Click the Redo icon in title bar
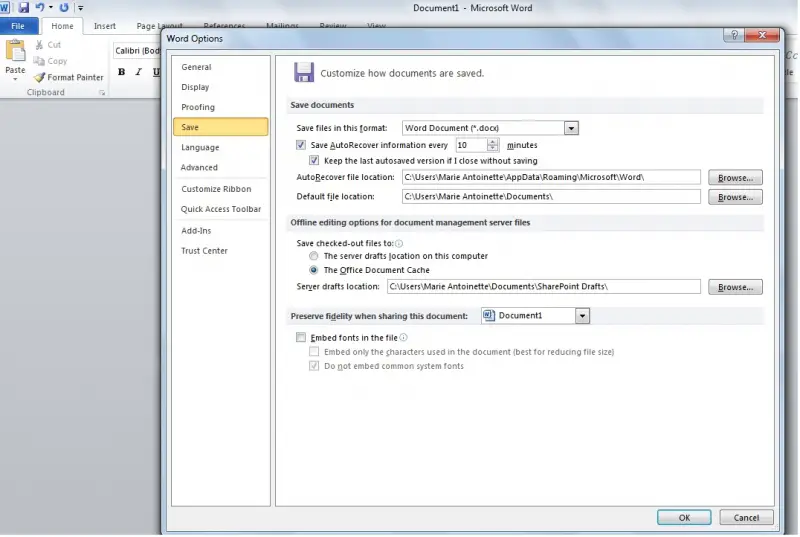The image size is (800, 537). coord(64,8)
